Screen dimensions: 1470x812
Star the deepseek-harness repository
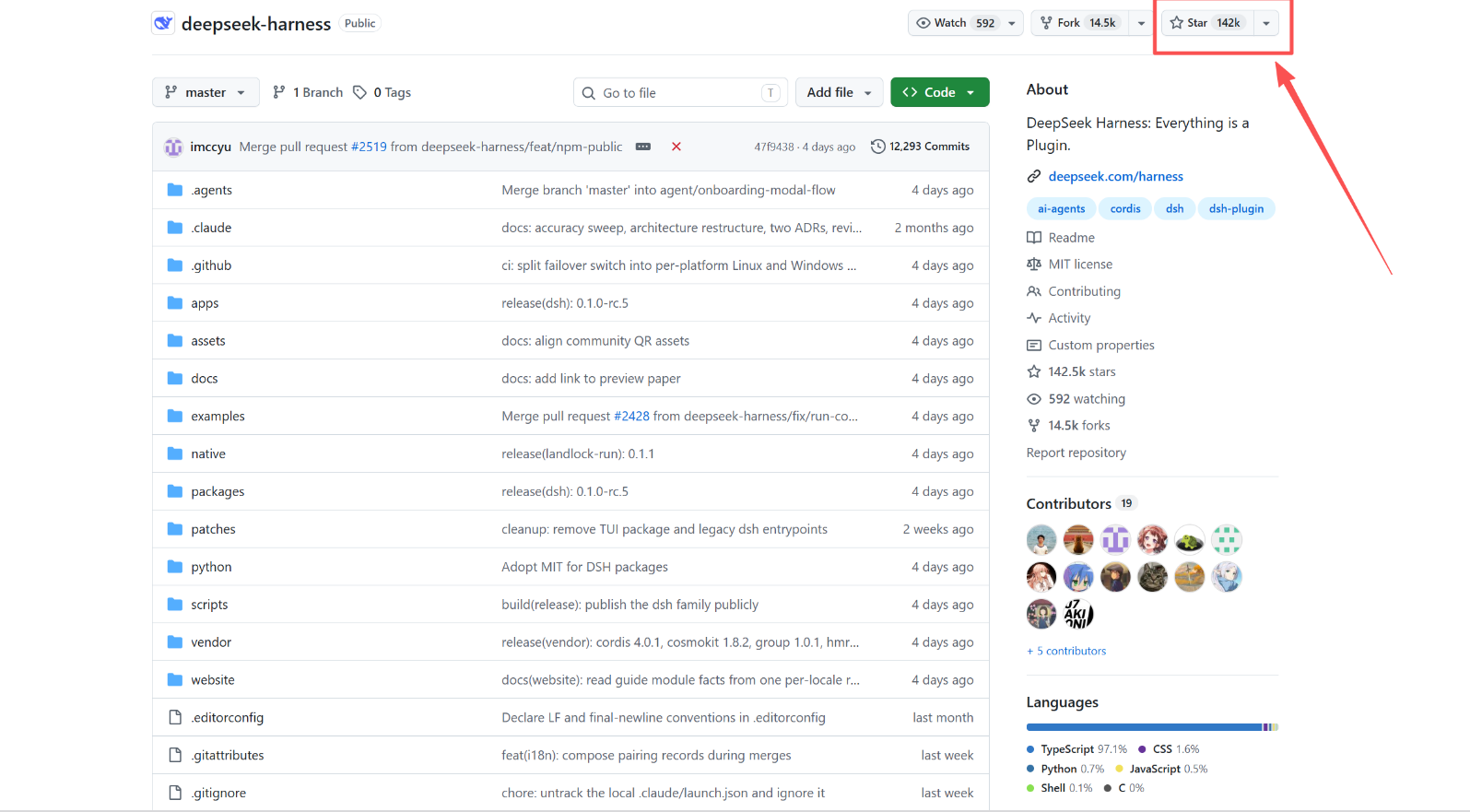(1207, 23)
